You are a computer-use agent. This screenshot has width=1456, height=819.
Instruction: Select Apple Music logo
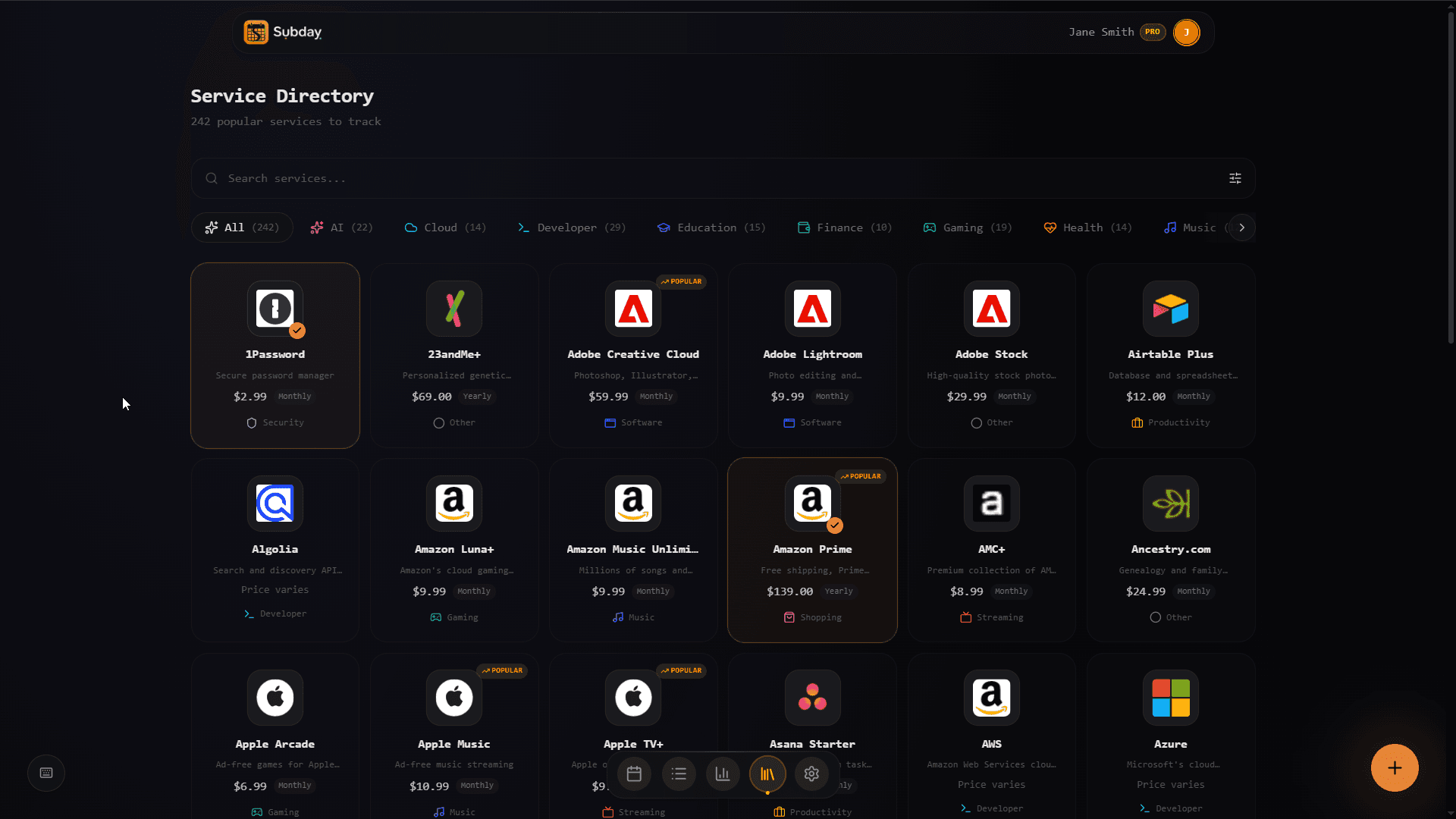point(454,698)
